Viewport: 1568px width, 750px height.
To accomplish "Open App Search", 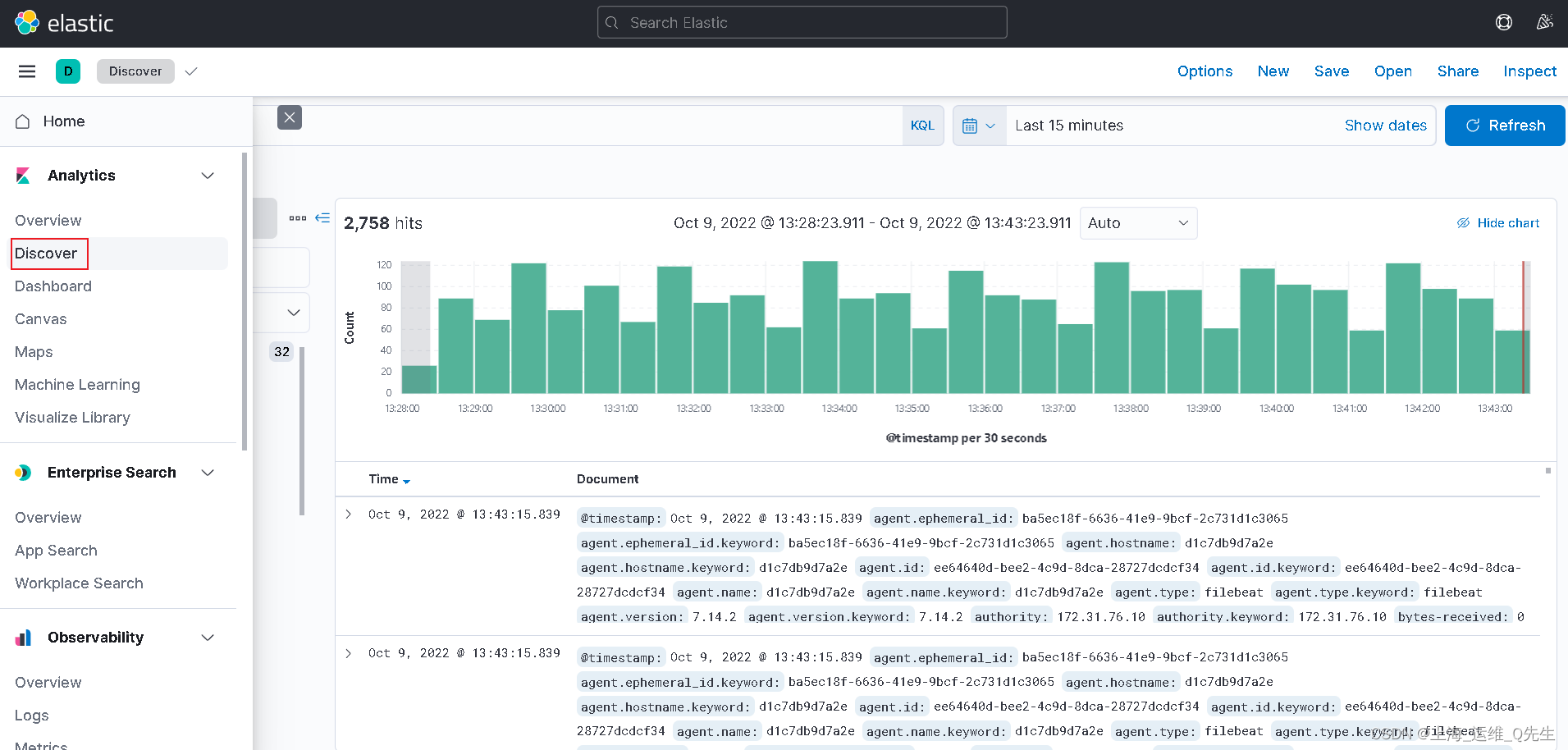I will point(56,551).
